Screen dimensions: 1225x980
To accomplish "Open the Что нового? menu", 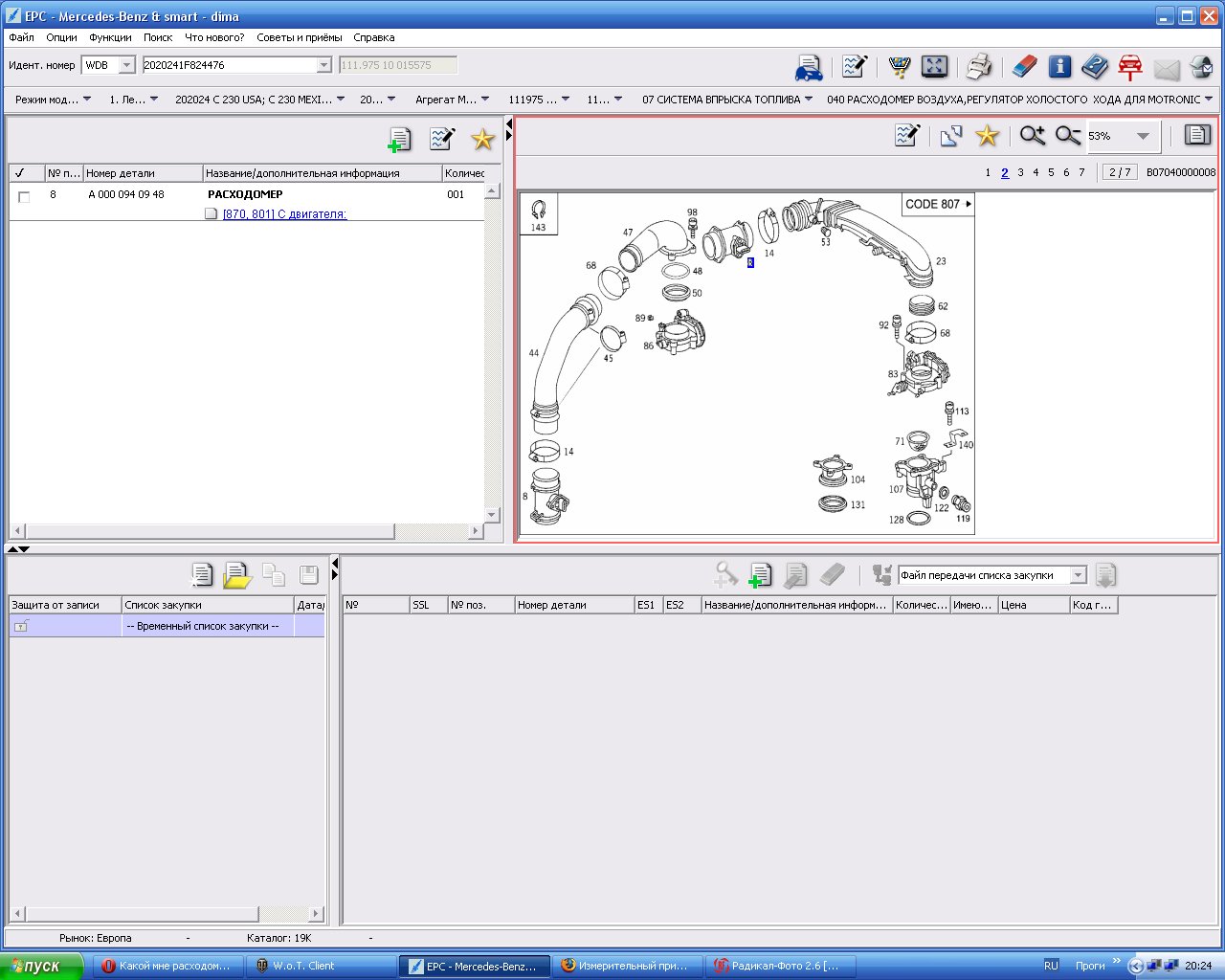I will coord(214,37).
